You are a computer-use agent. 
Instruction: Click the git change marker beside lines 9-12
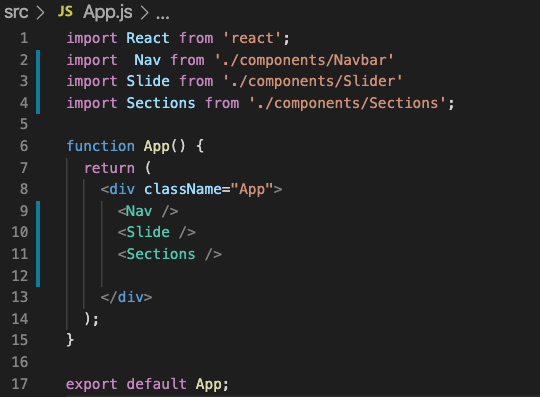38,244
